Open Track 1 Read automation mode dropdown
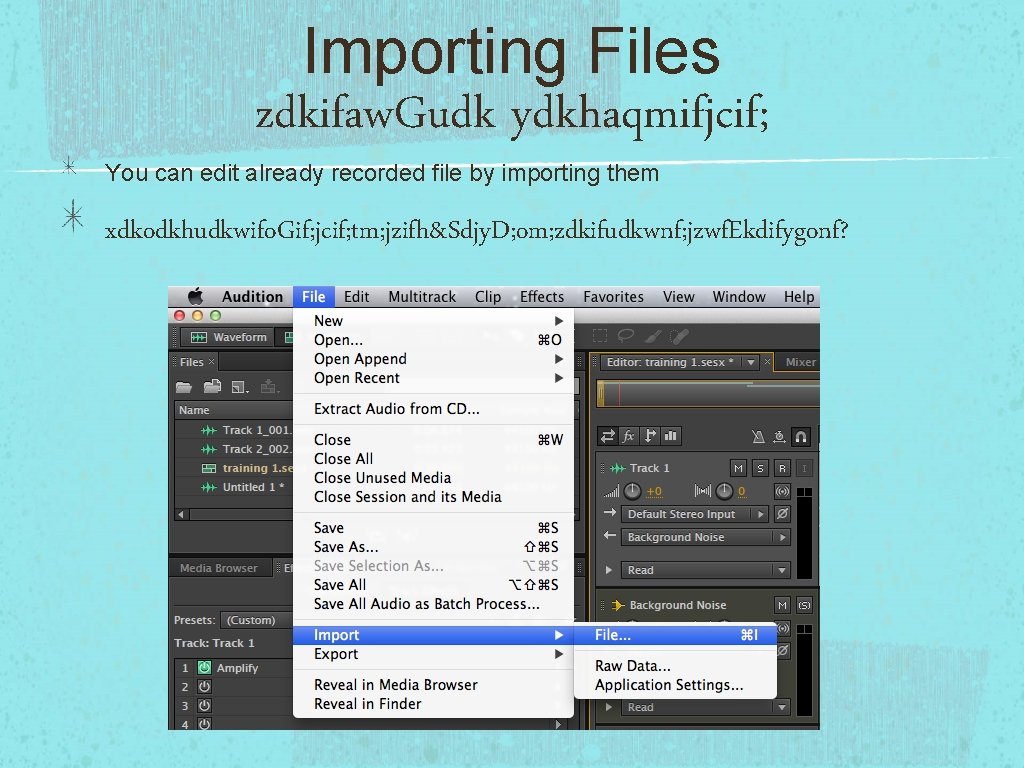The image size is (1024, 768). click(x=705, y=570)
